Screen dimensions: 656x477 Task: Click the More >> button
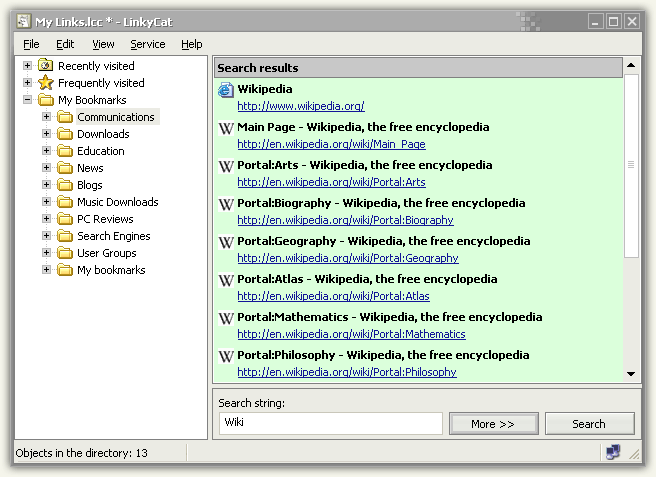tap(494, 424)
